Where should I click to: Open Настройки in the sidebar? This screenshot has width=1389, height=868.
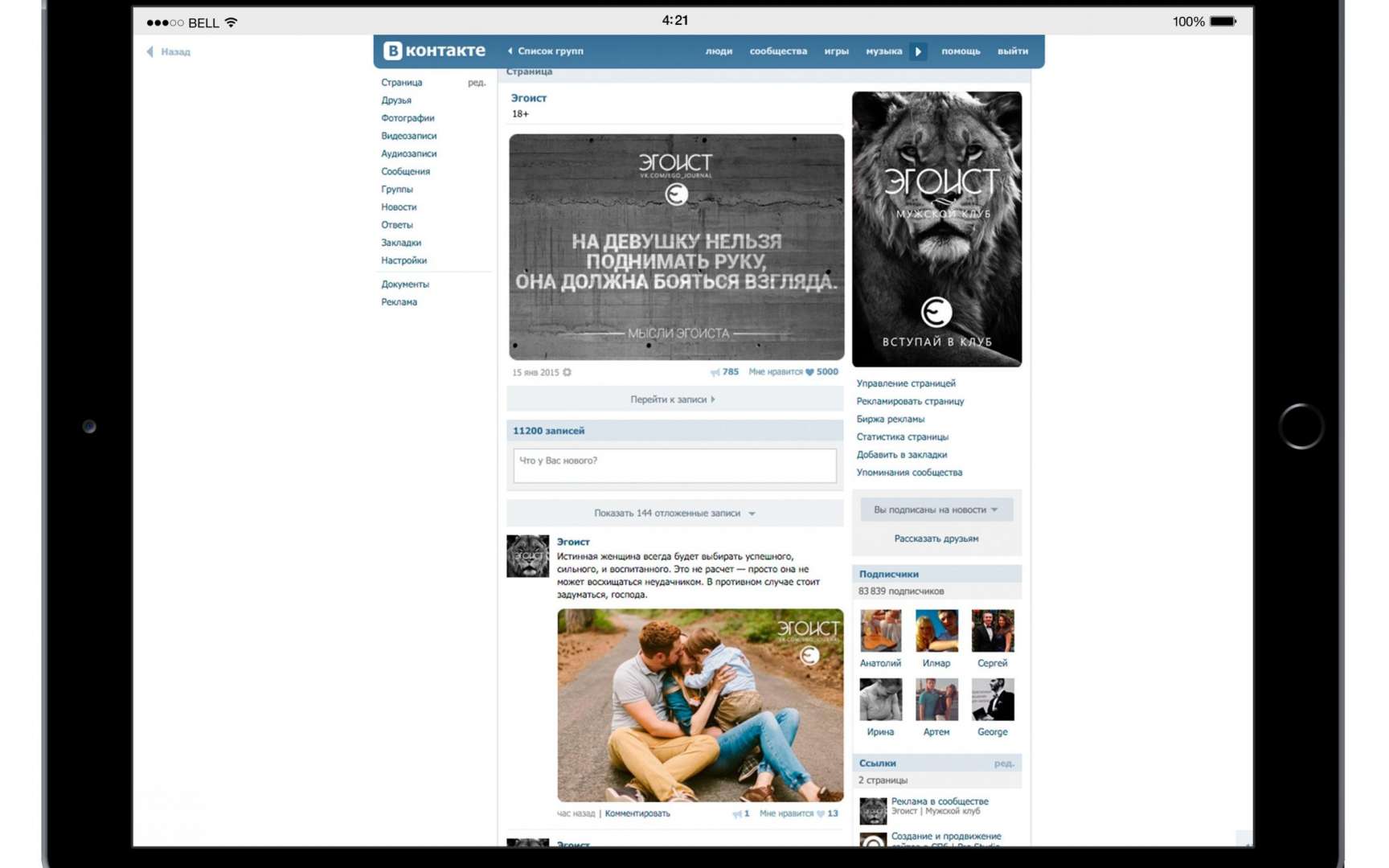404,260
